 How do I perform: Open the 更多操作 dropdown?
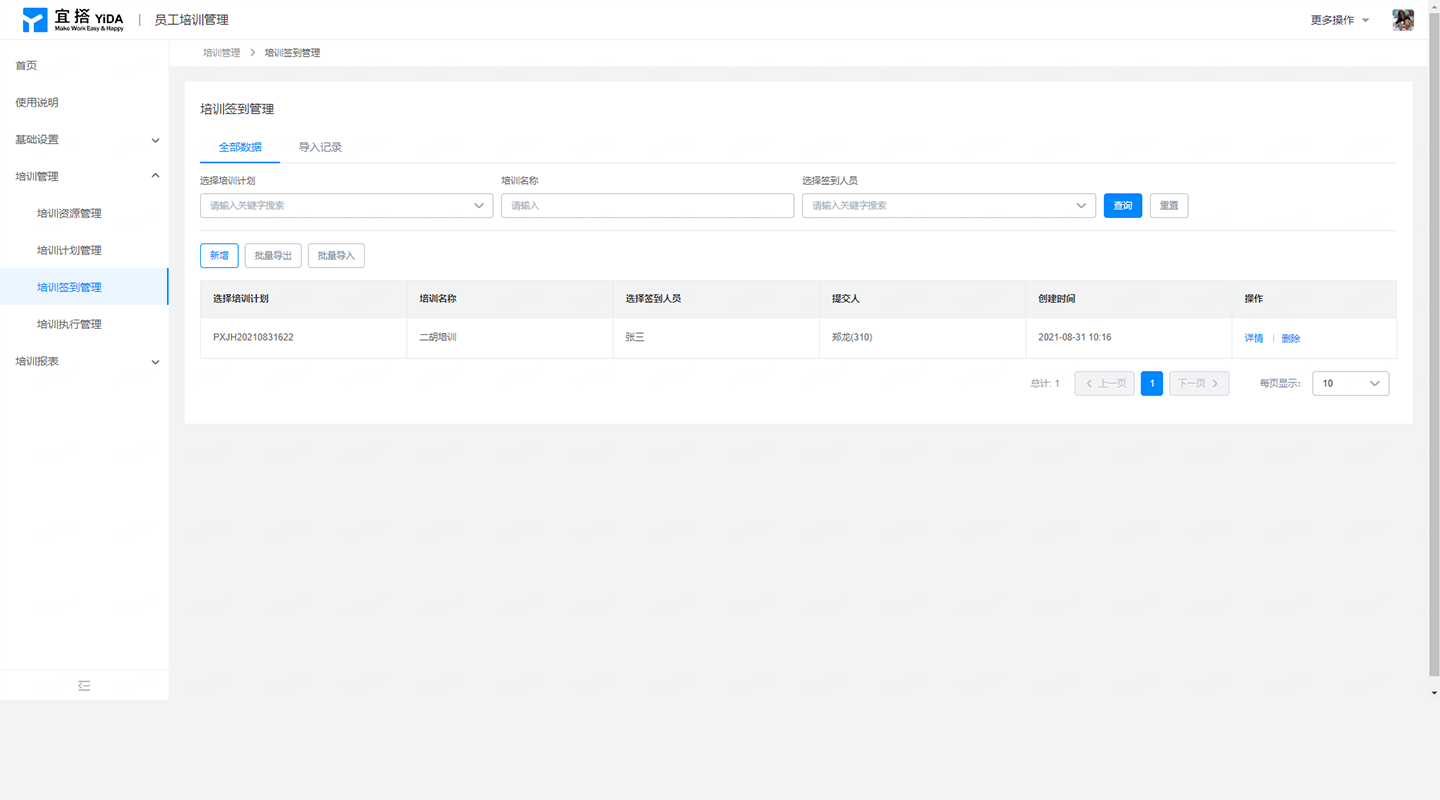click(1340, 20)
